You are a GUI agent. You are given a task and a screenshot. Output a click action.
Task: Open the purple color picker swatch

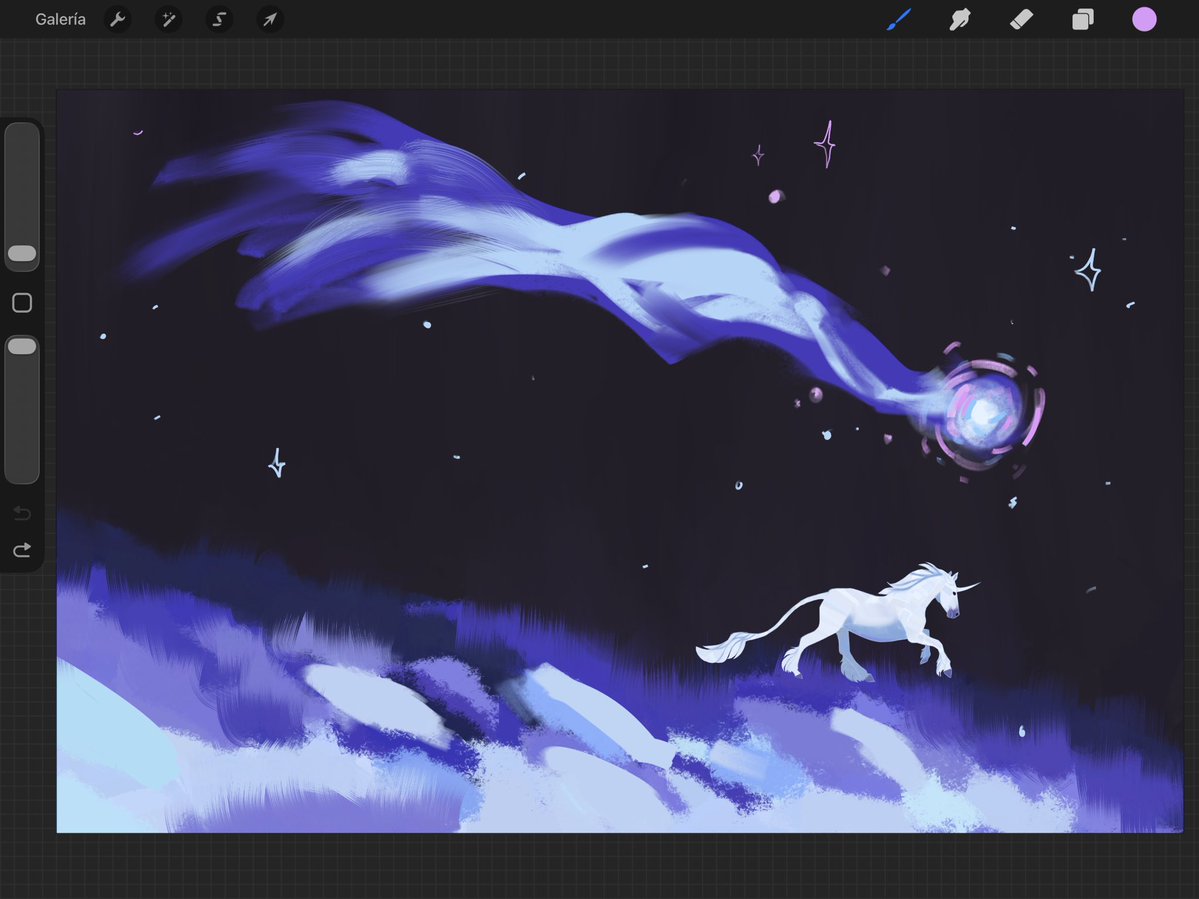pyautogui.click(x=1144, y=19)
